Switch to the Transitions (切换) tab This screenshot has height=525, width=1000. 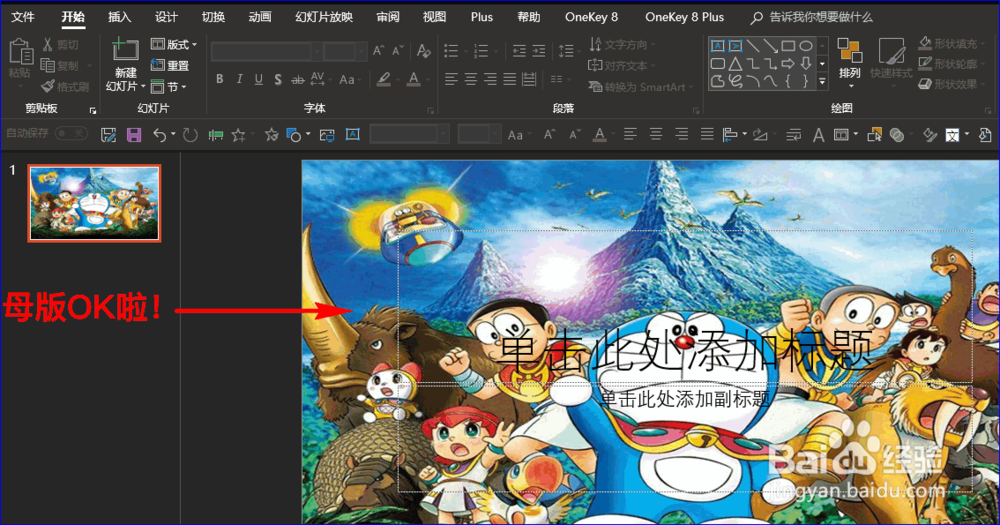coord(213,17)
